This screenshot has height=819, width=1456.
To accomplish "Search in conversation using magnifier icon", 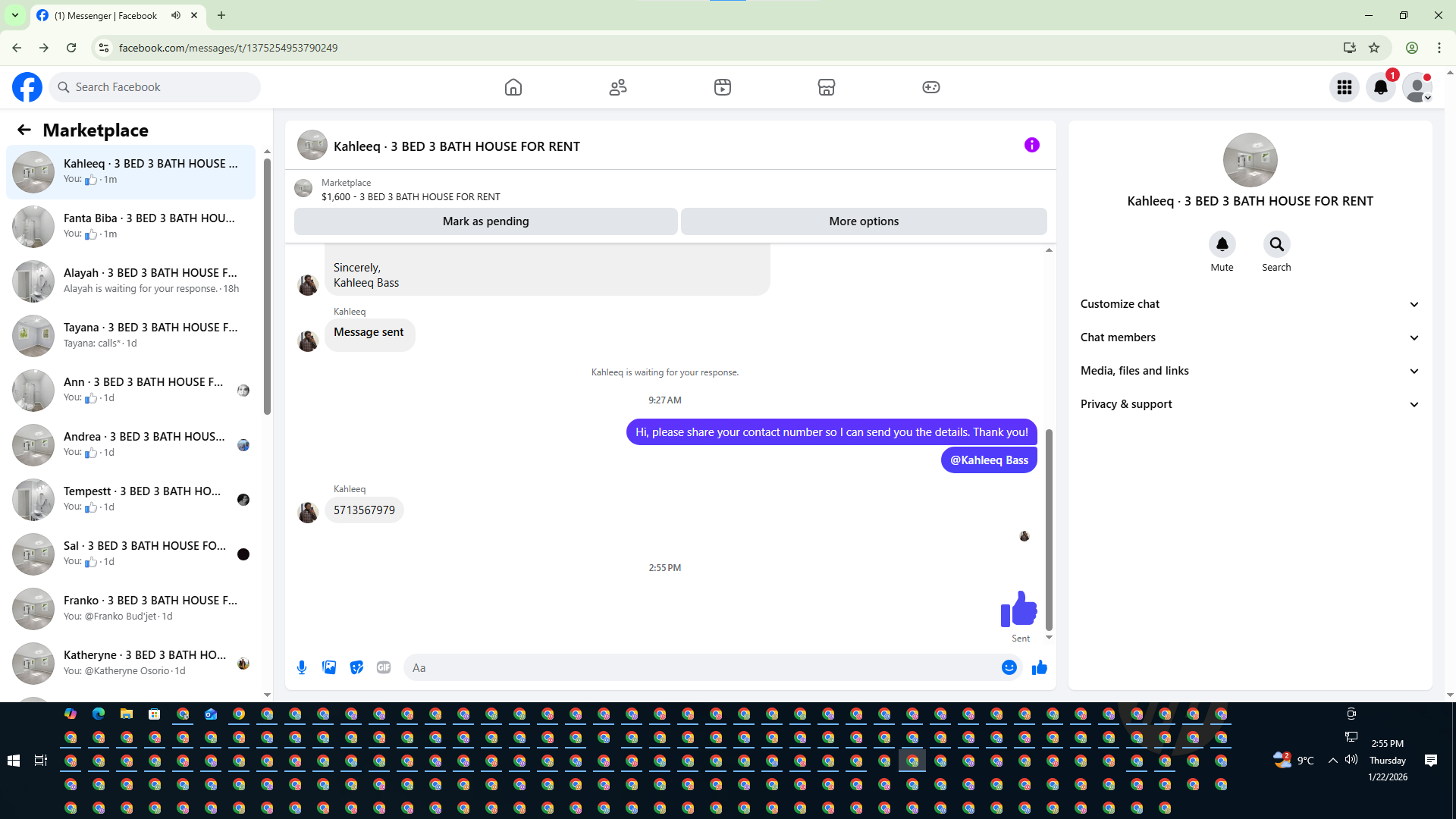I will click(1276, 244).
